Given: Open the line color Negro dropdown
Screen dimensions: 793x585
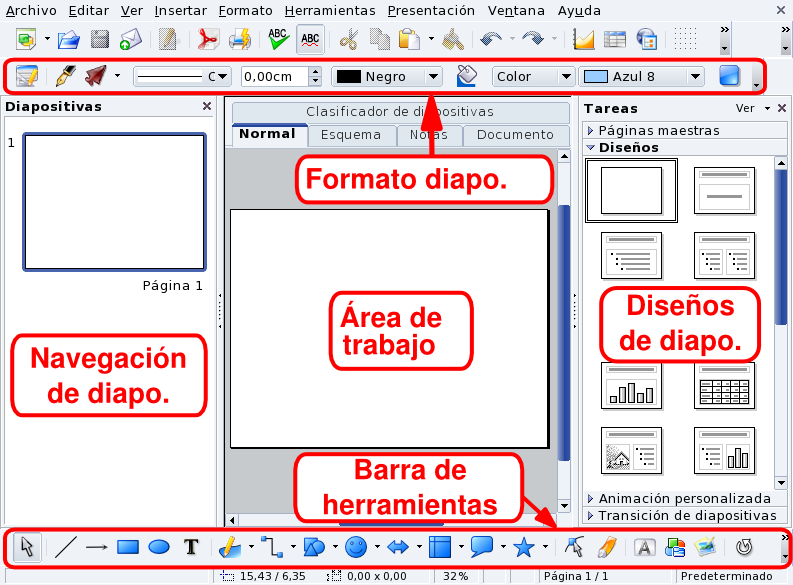Looking at the screenshot, I should 433,76.
